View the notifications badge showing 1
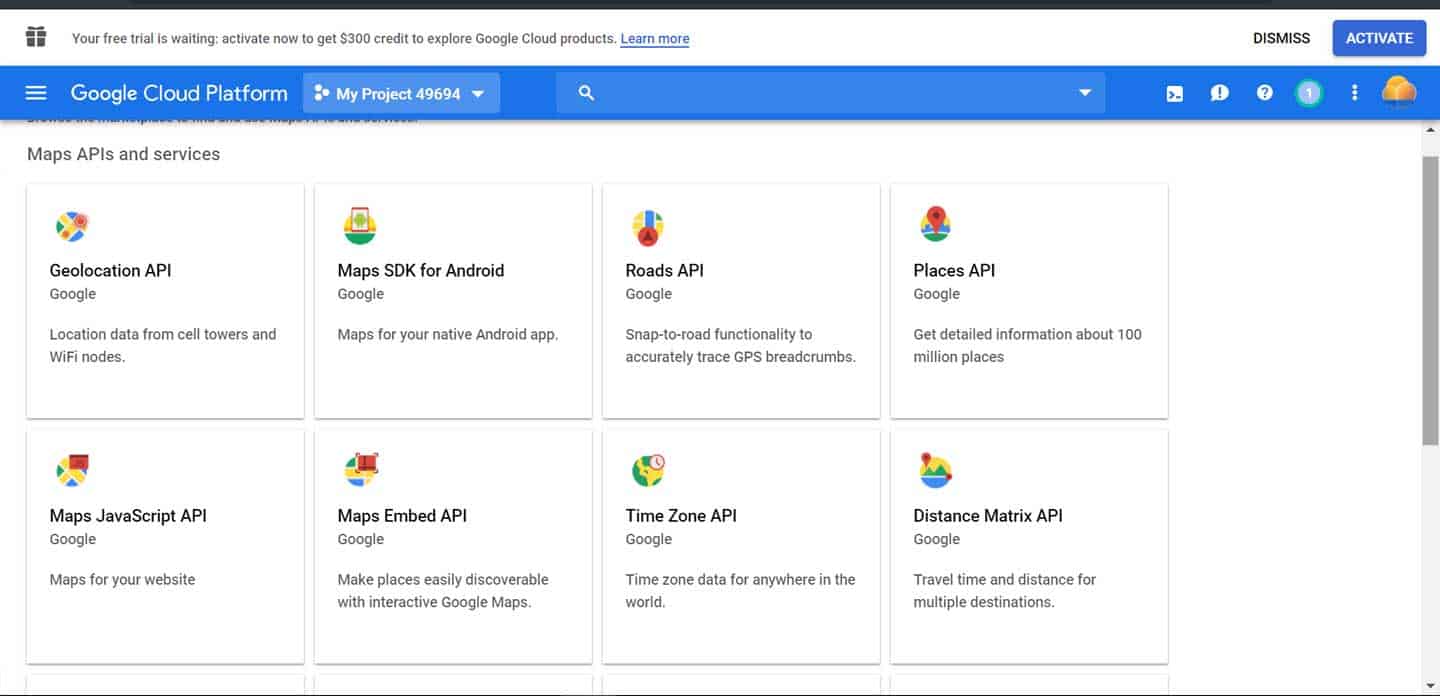 (x=1308, y=93)
